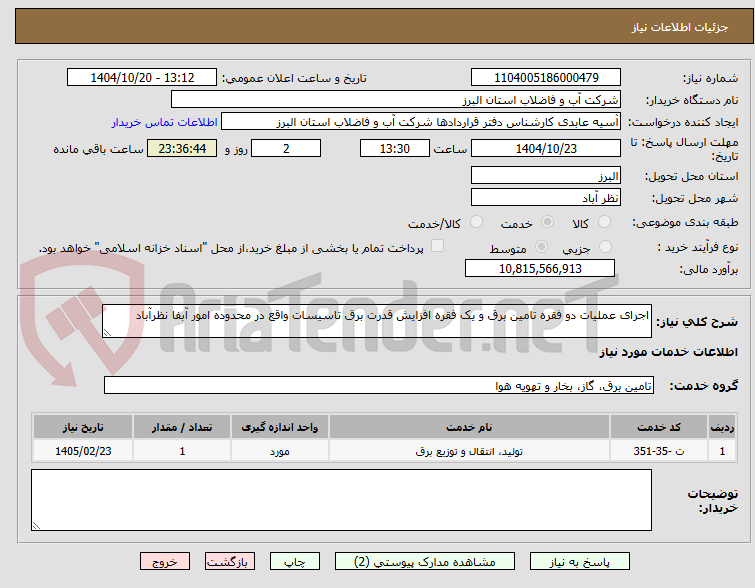Click the delivery province field البرز
This screenshot has height=588, width=755.
(546, 176)
